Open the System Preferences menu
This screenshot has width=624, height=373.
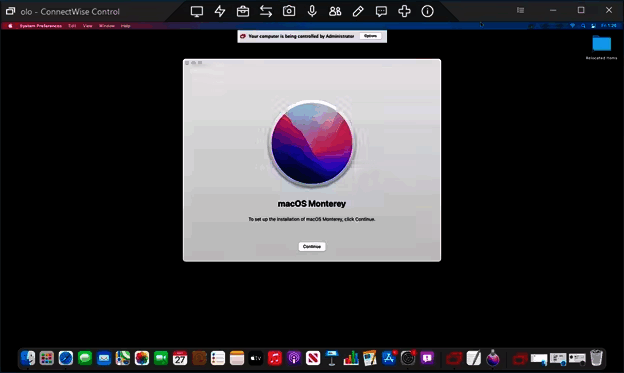[x=41, y=26]
